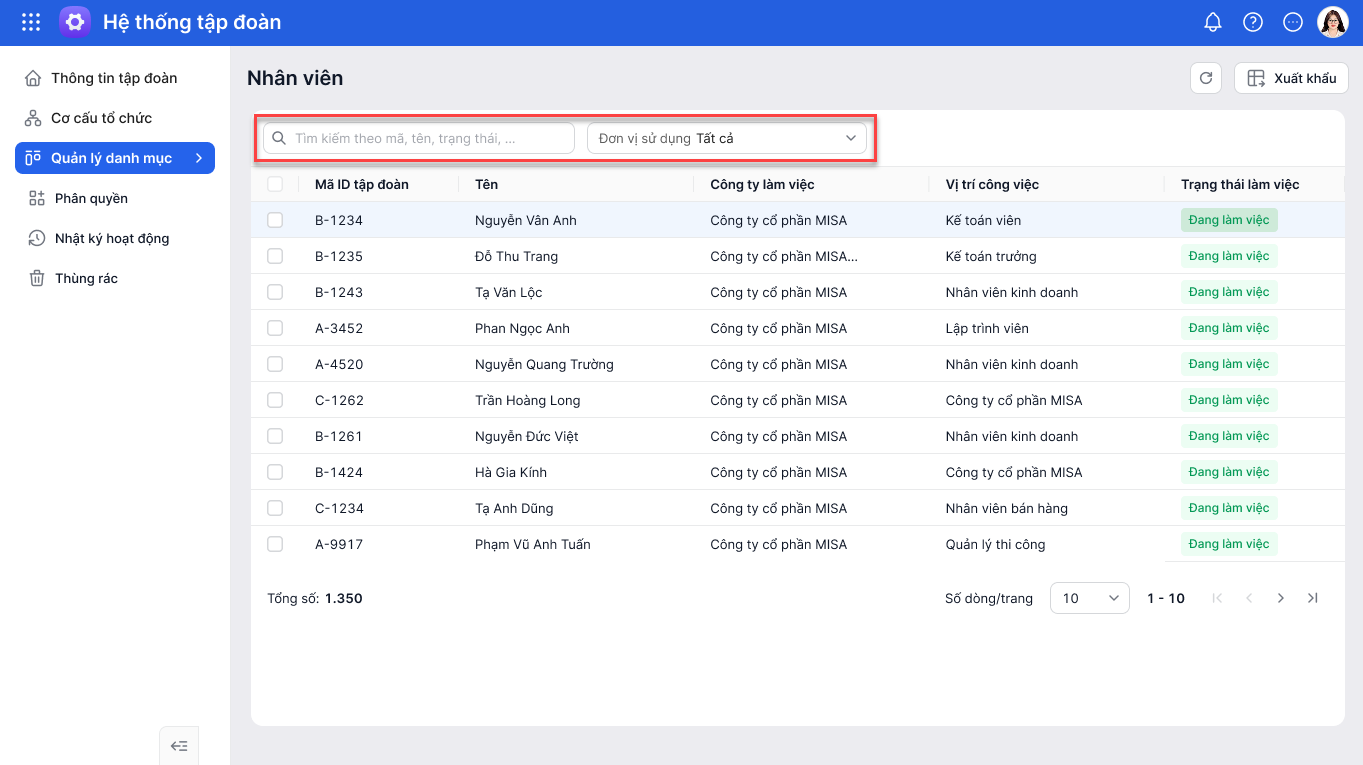Screen dimensions: 1363x765
Task: Collapse the sidebar with bottom arrow icon
Action: pyautogui.click(x=179, y=745)
